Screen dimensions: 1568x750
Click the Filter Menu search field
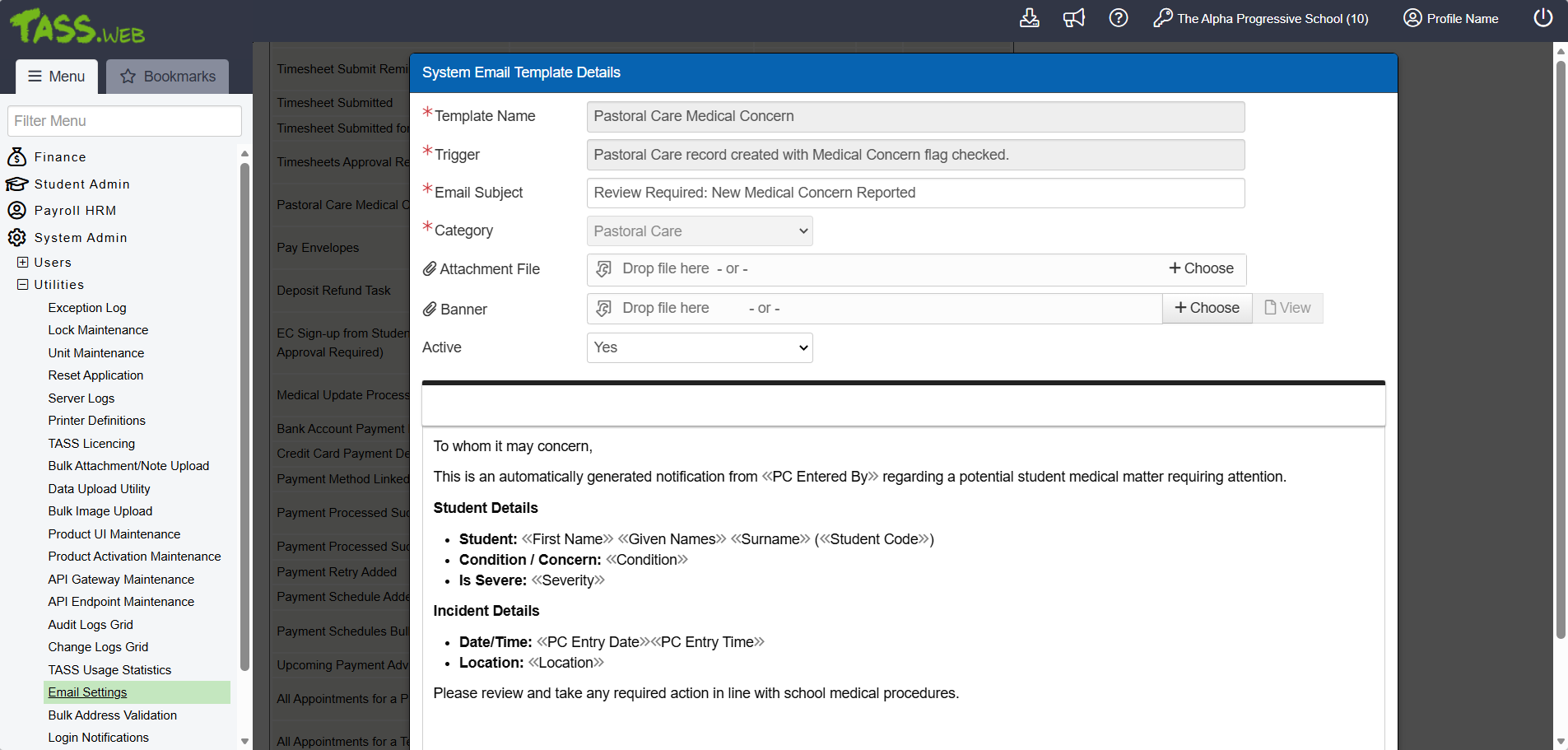[x=124, y=121]
